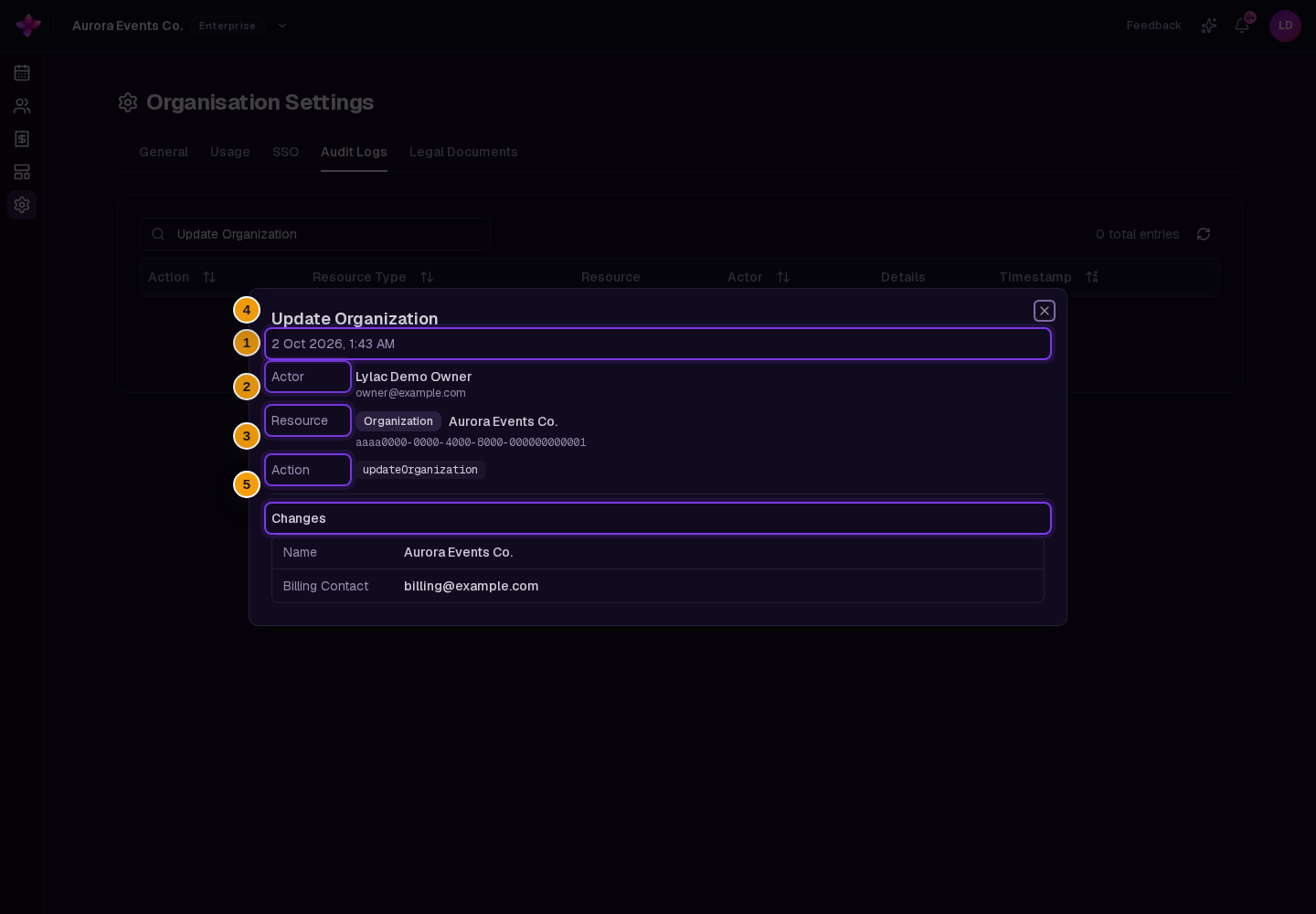Viewport: 1316px width, 914px height.
Task: Click the resource ID starting with aaaa0000
Action: [x=471, y=442]
